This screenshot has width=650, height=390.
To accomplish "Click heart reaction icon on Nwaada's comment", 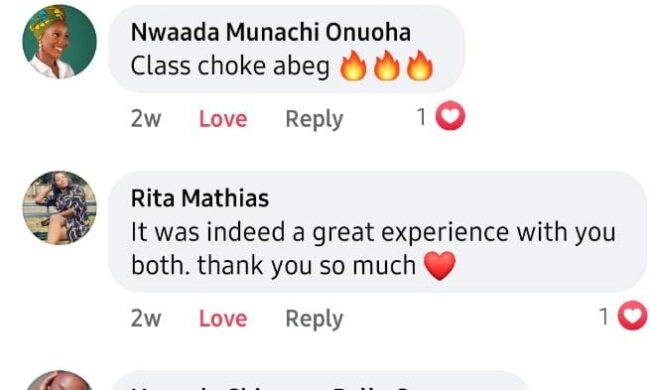I will [450, 116].
